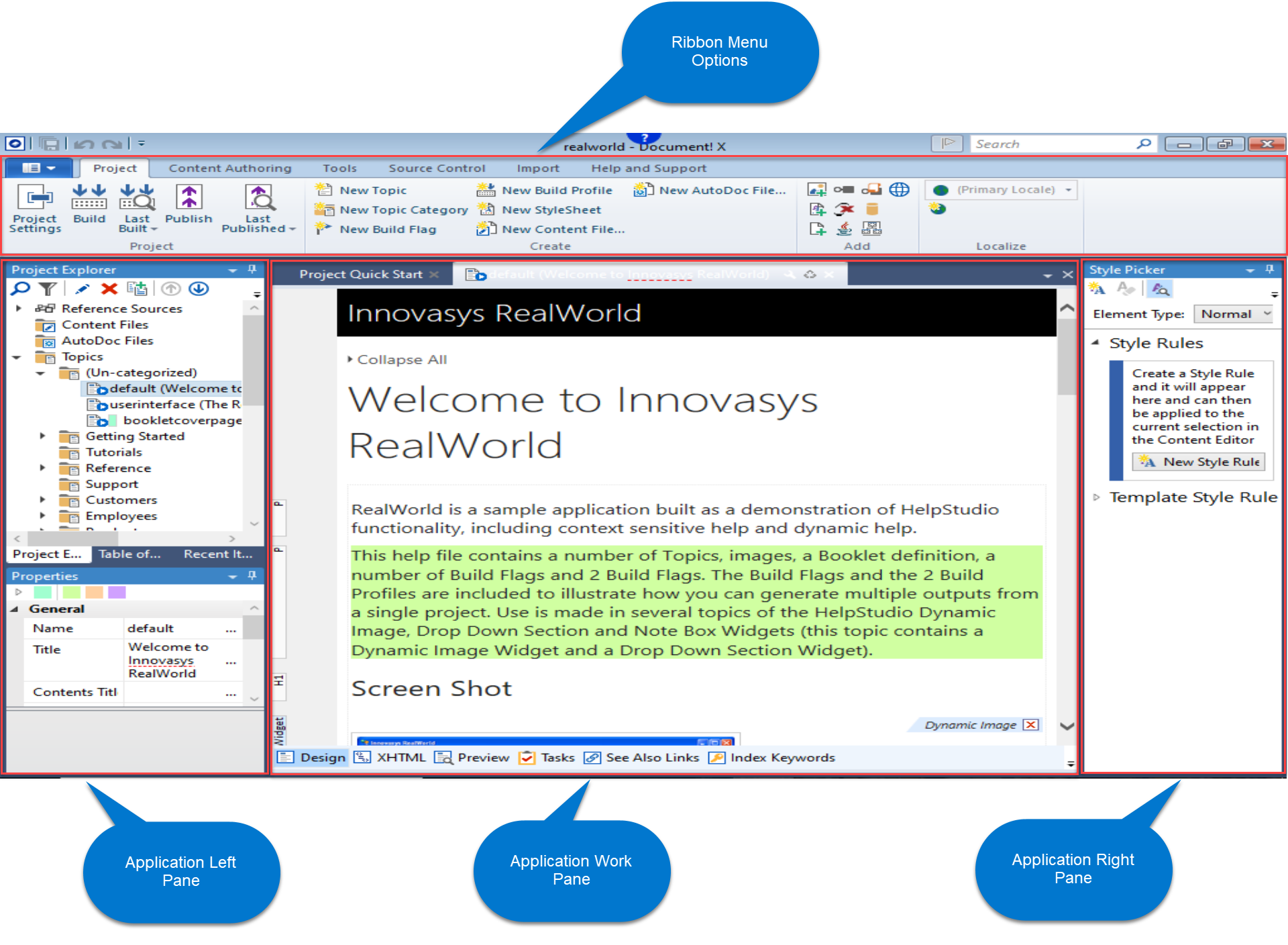
Task: Click the search magnifier in Project Explorer
Action: [21, 289]
